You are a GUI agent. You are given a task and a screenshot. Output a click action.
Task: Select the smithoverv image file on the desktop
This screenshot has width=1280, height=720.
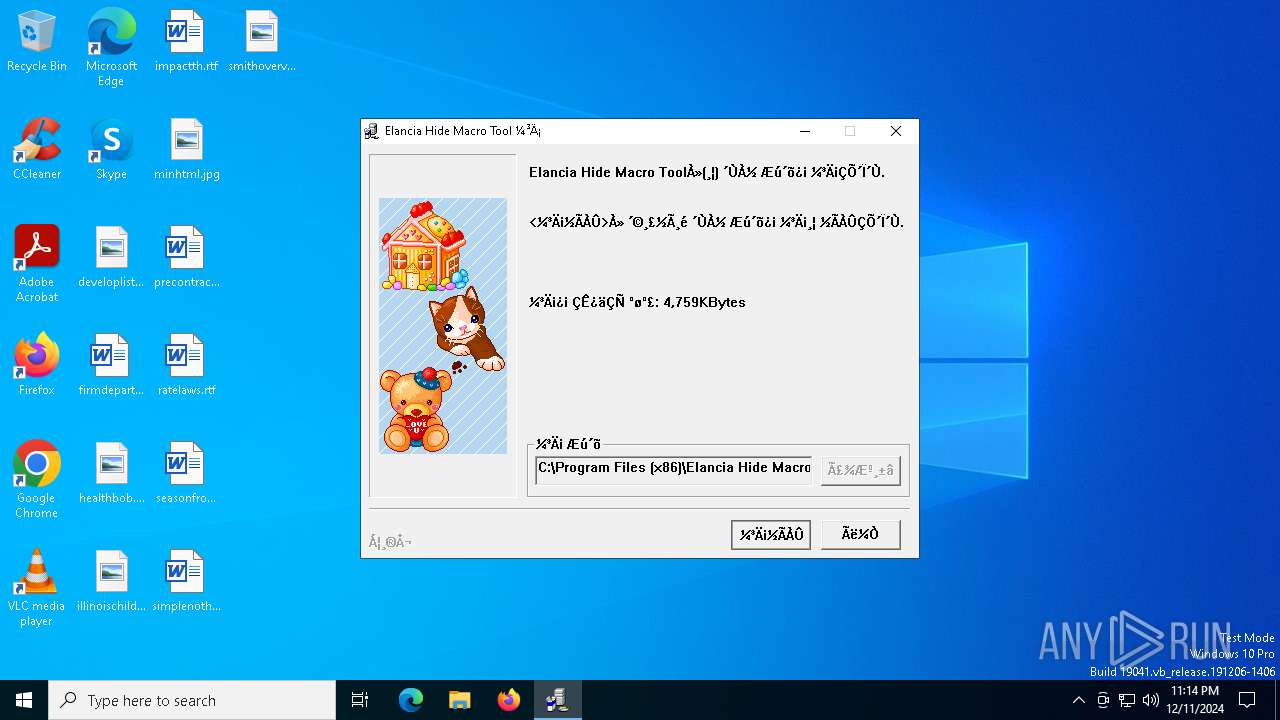261,42
